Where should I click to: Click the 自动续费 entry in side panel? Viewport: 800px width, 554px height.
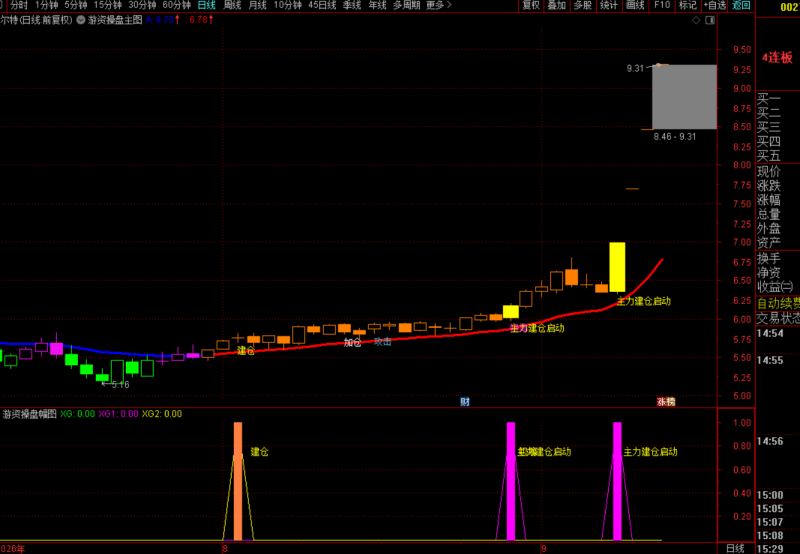point(778,304)
